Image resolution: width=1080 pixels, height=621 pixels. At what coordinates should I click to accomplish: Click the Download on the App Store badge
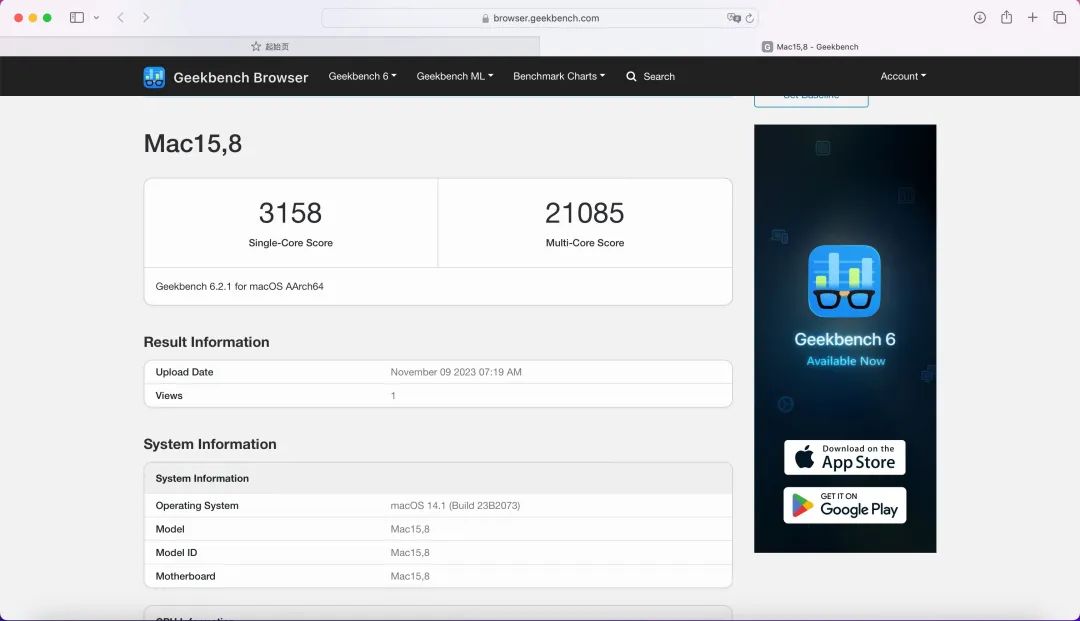pos(845,457)
